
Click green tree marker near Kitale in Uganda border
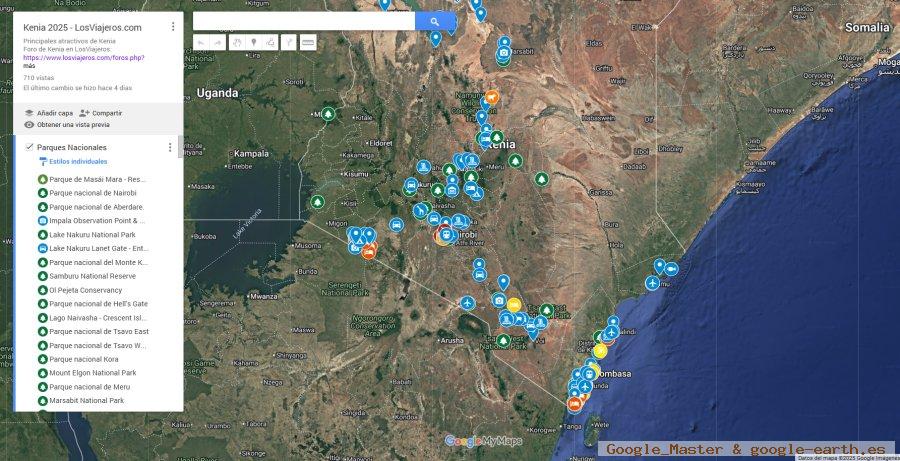(328, 114)
